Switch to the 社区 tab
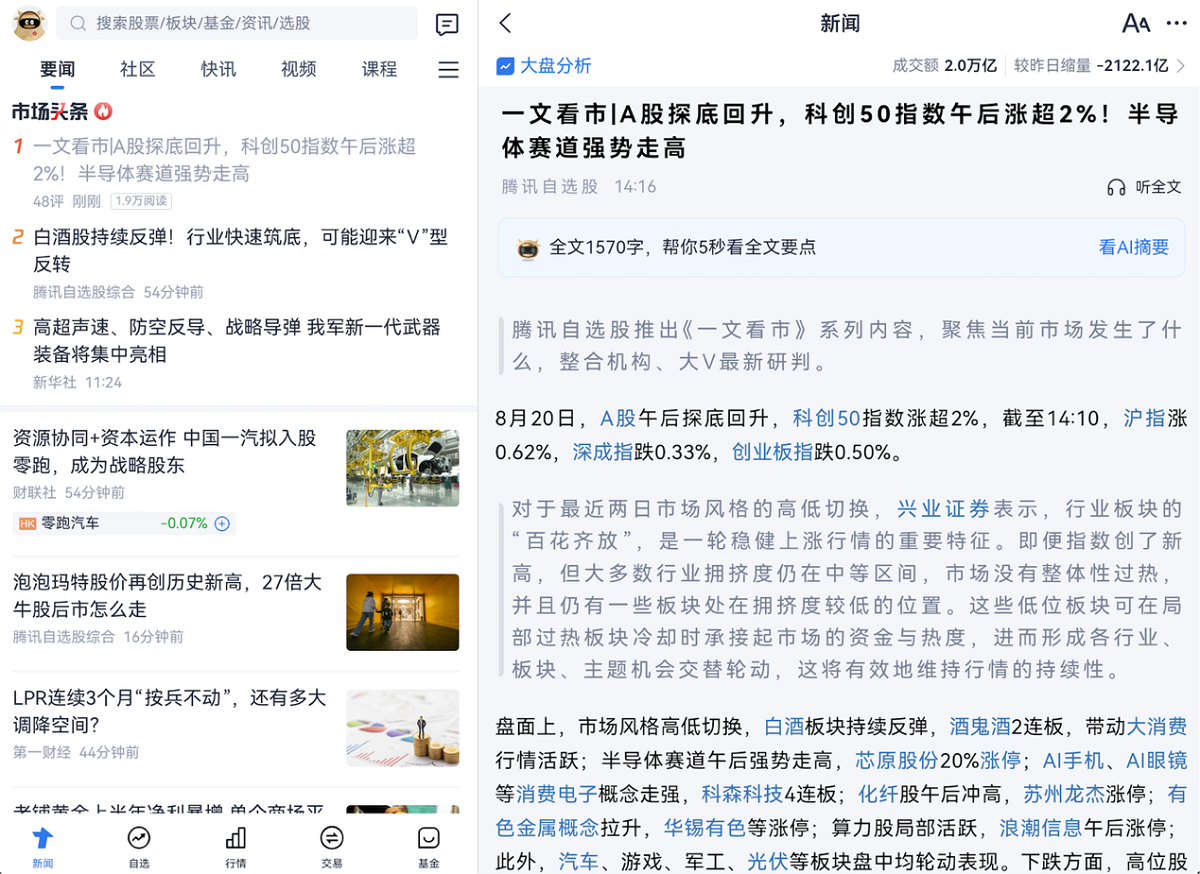This screenshot has width=1200, height=874. [x=137, y=69]
